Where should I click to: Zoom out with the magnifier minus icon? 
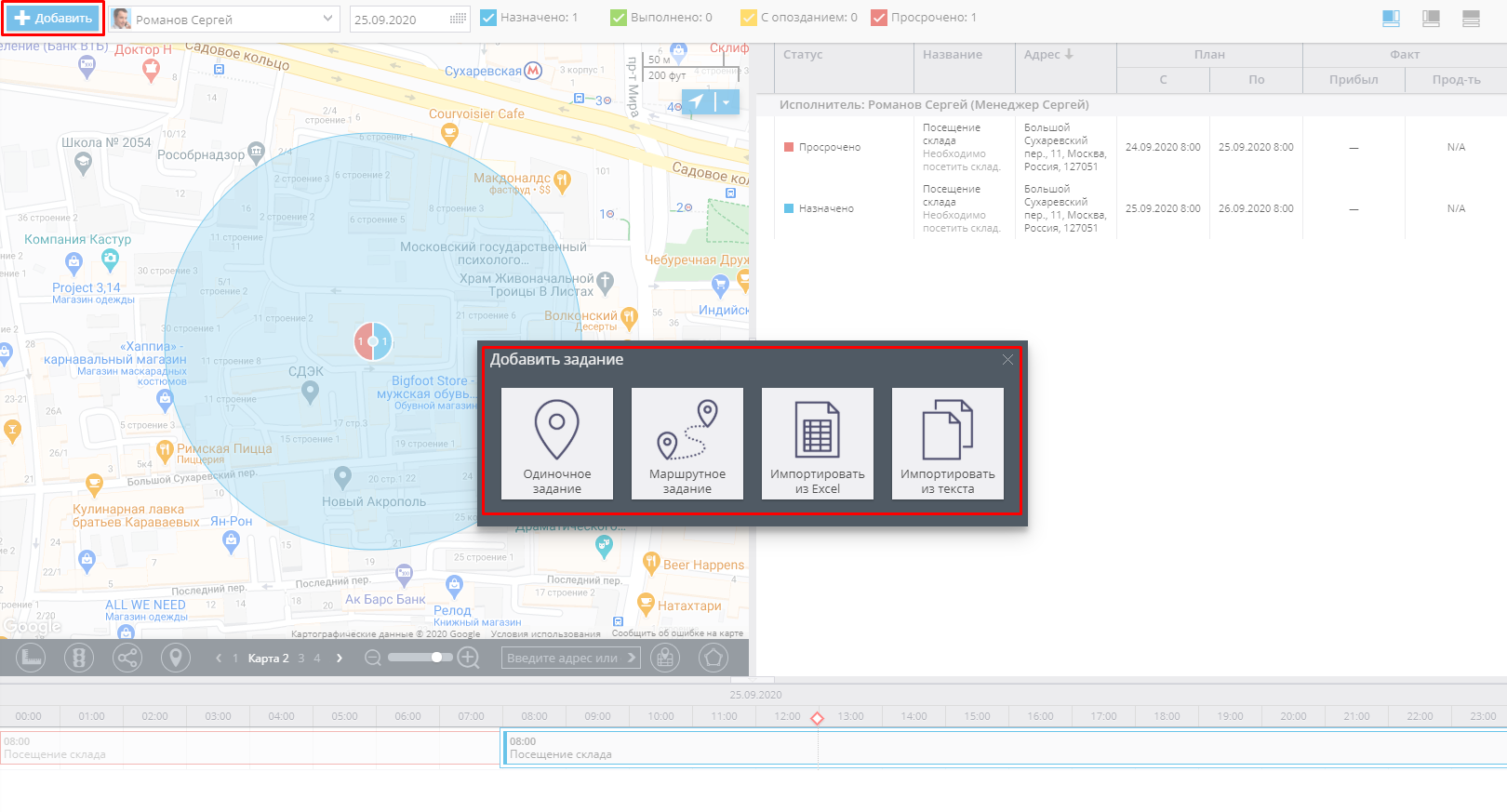(373, 658)
